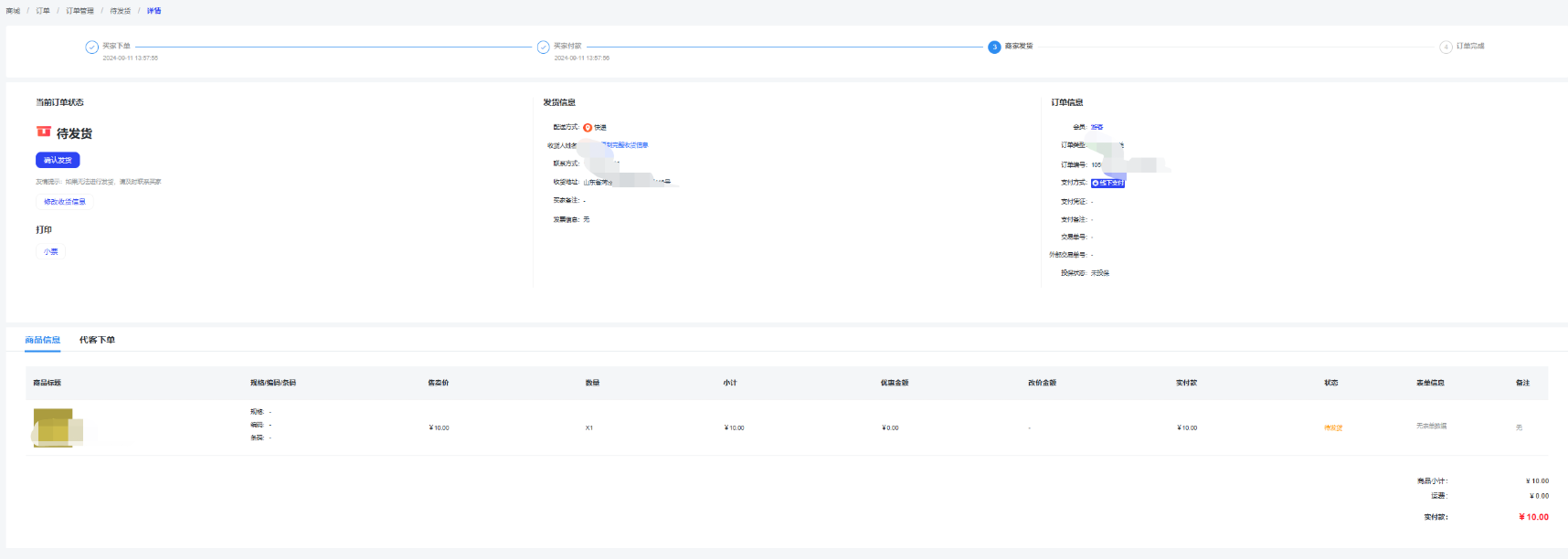
Task: Open the member name link under 订单信息
Action: (x=1097, y=128)
